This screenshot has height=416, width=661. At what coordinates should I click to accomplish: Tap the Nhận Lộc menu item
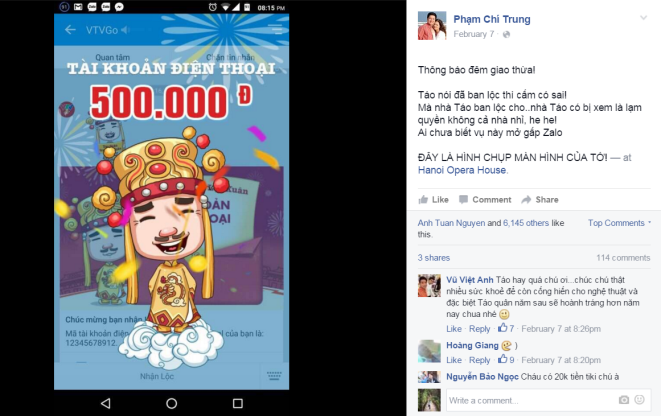click(157, 376)
